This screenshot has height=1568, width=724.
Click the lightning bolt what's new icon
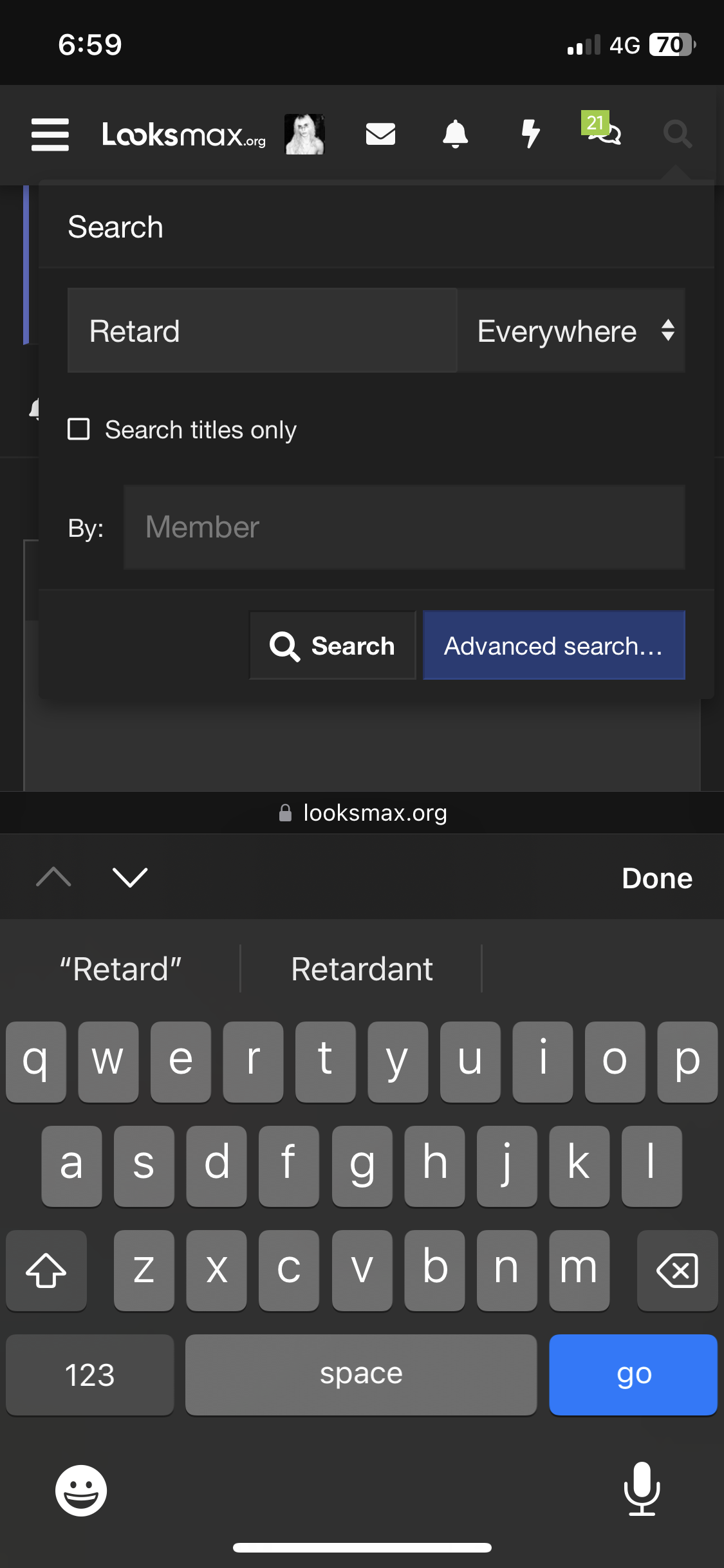(530, 134)
